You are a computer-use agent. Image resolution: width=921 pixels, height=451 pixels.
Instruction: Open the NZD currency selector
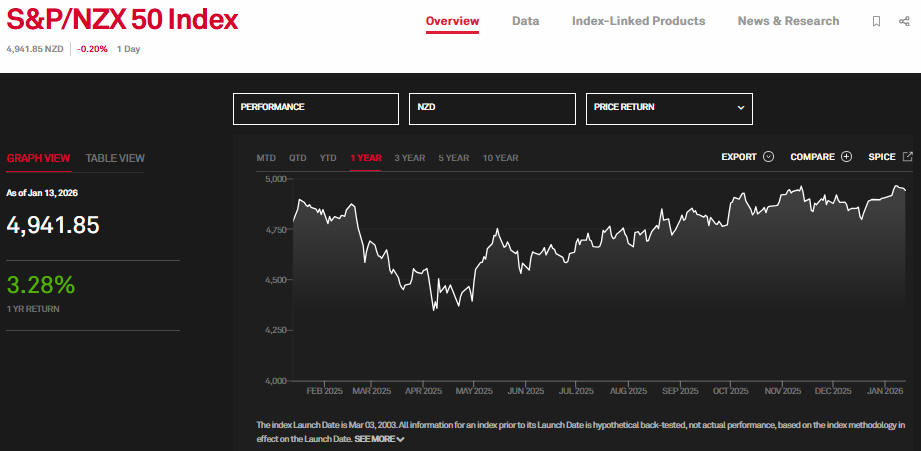pos(492,109)
